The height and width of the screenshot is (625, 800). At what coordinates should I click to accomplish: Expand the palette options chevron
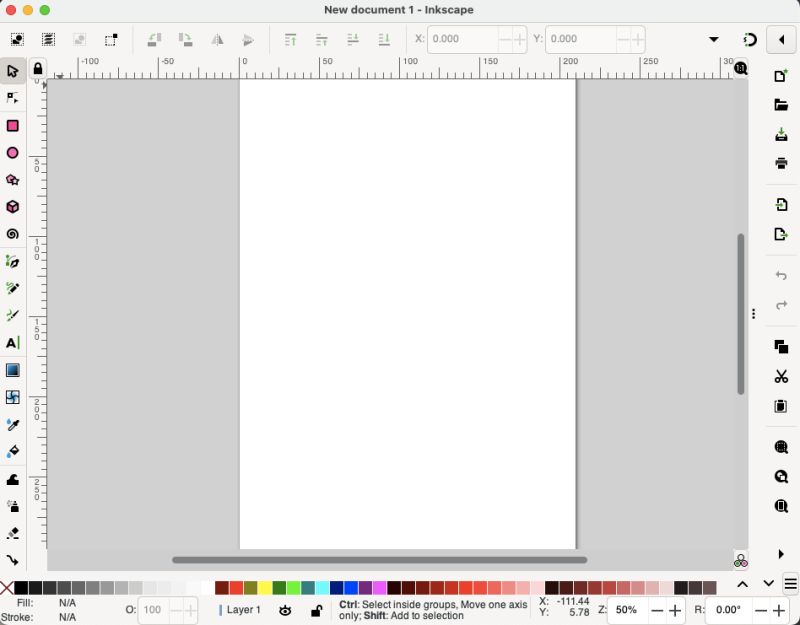[742, 583]
